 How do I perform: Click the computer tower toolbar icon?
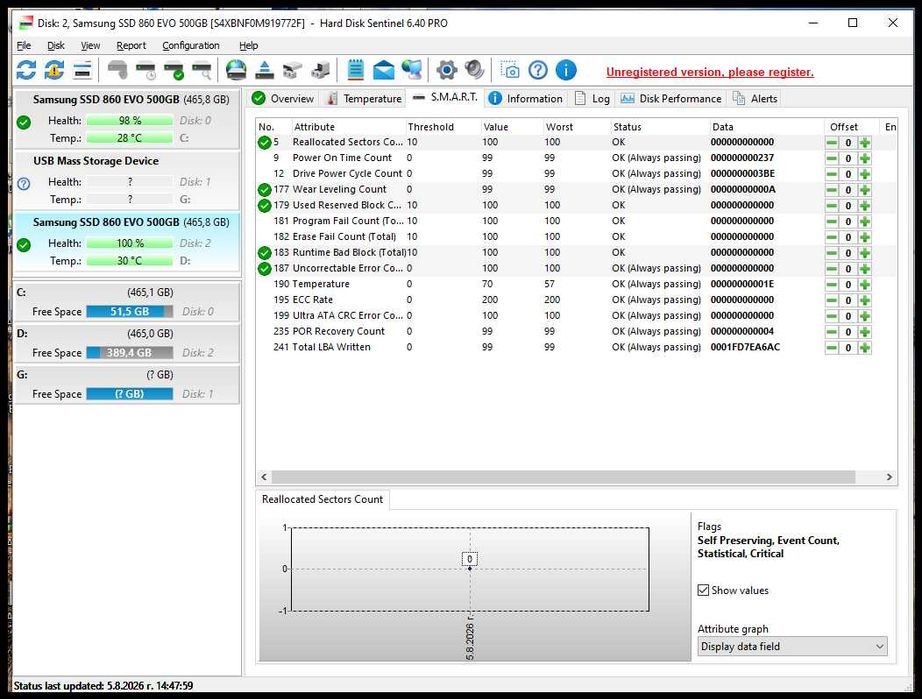click(321, 71)
